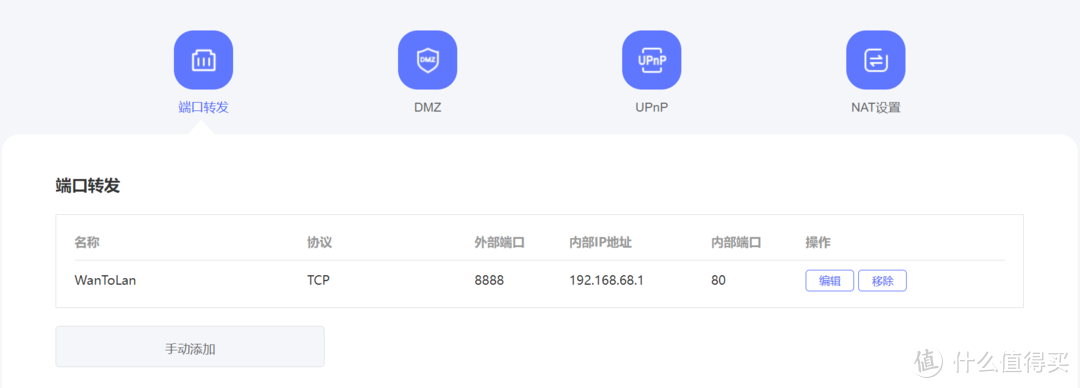Click the 内部IP地址 column header
The height and width of the screenshot is (388, 1080).
(x=601, y=243)
